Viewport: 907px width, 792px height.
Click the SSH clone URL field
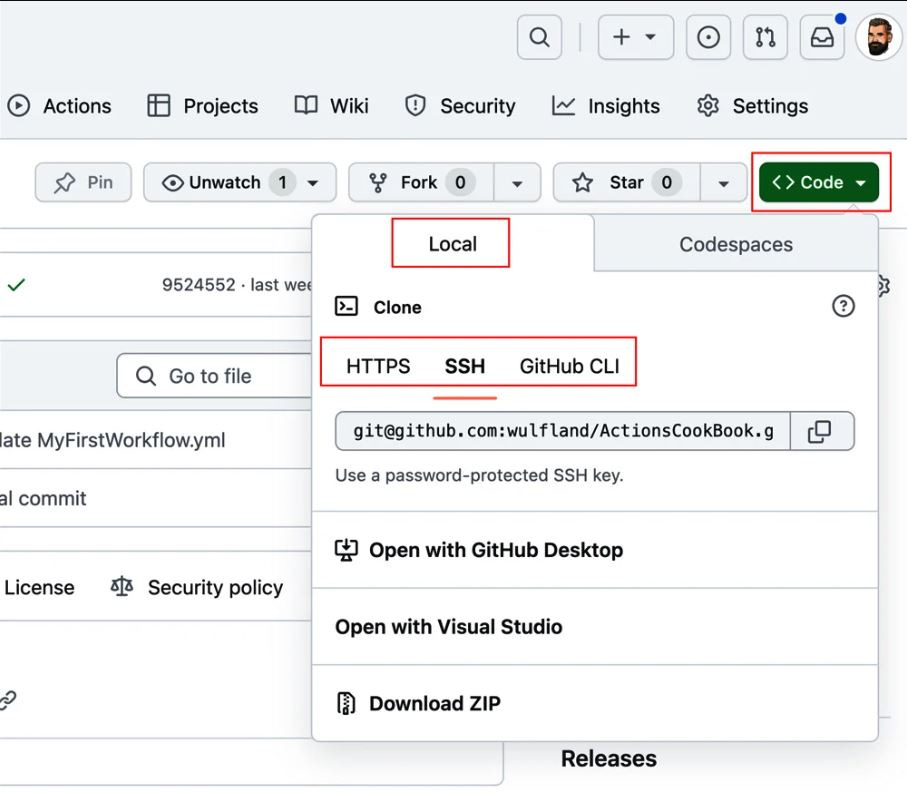[563, 431]
